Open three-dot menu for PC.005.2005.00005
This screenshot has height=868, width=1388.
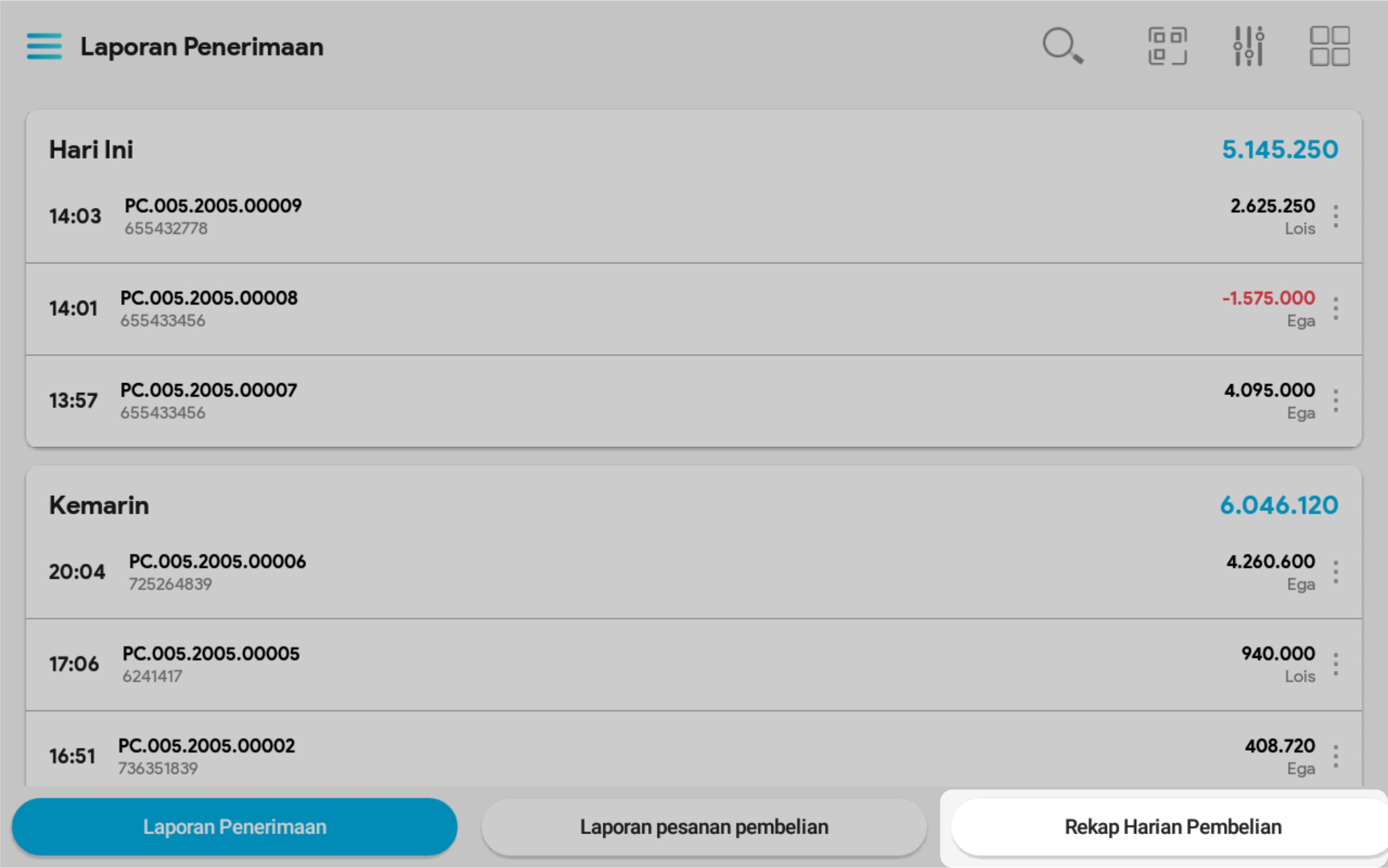[x=1336, y=664]
